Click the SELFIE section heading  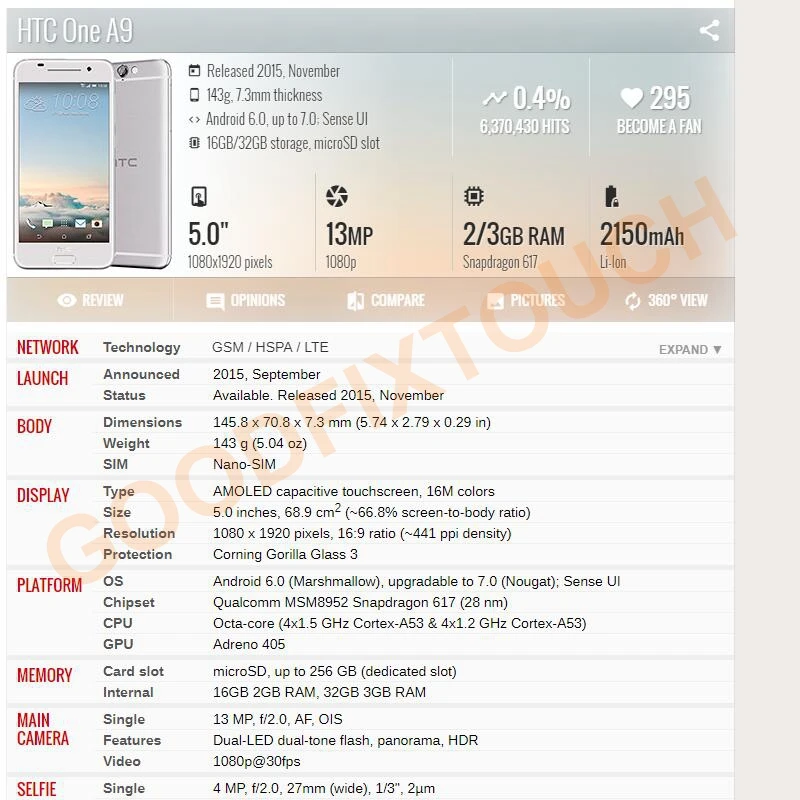click(x=36, y=789)
